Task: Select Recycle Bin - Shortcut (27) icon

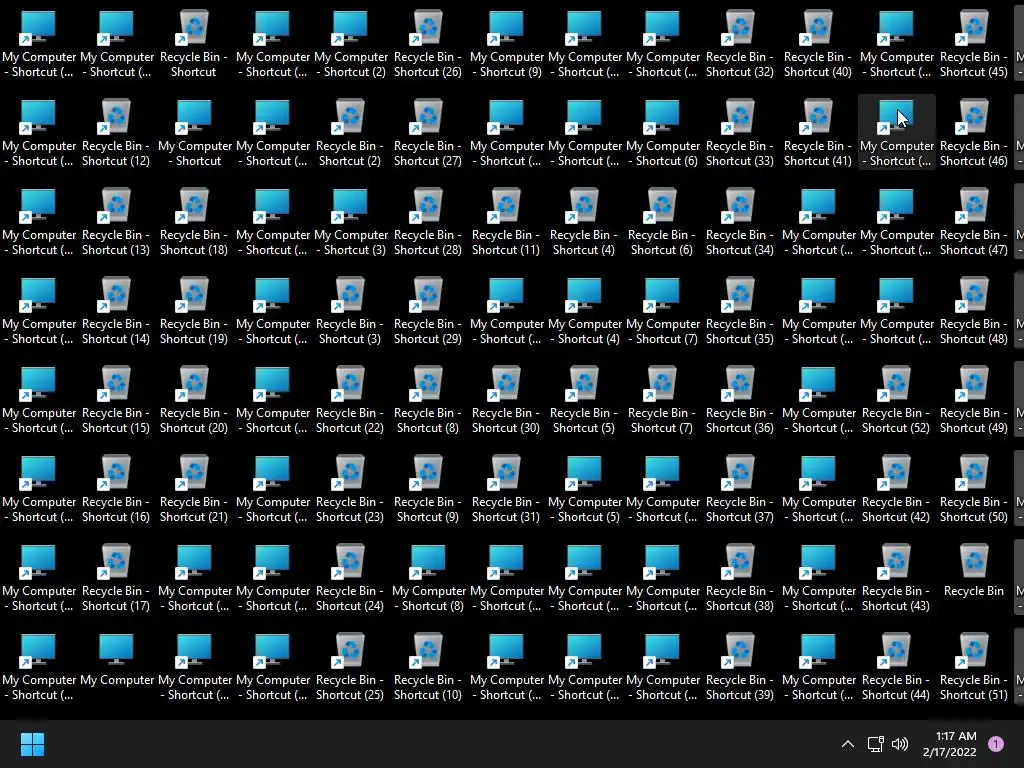Action: click(428, 132)
